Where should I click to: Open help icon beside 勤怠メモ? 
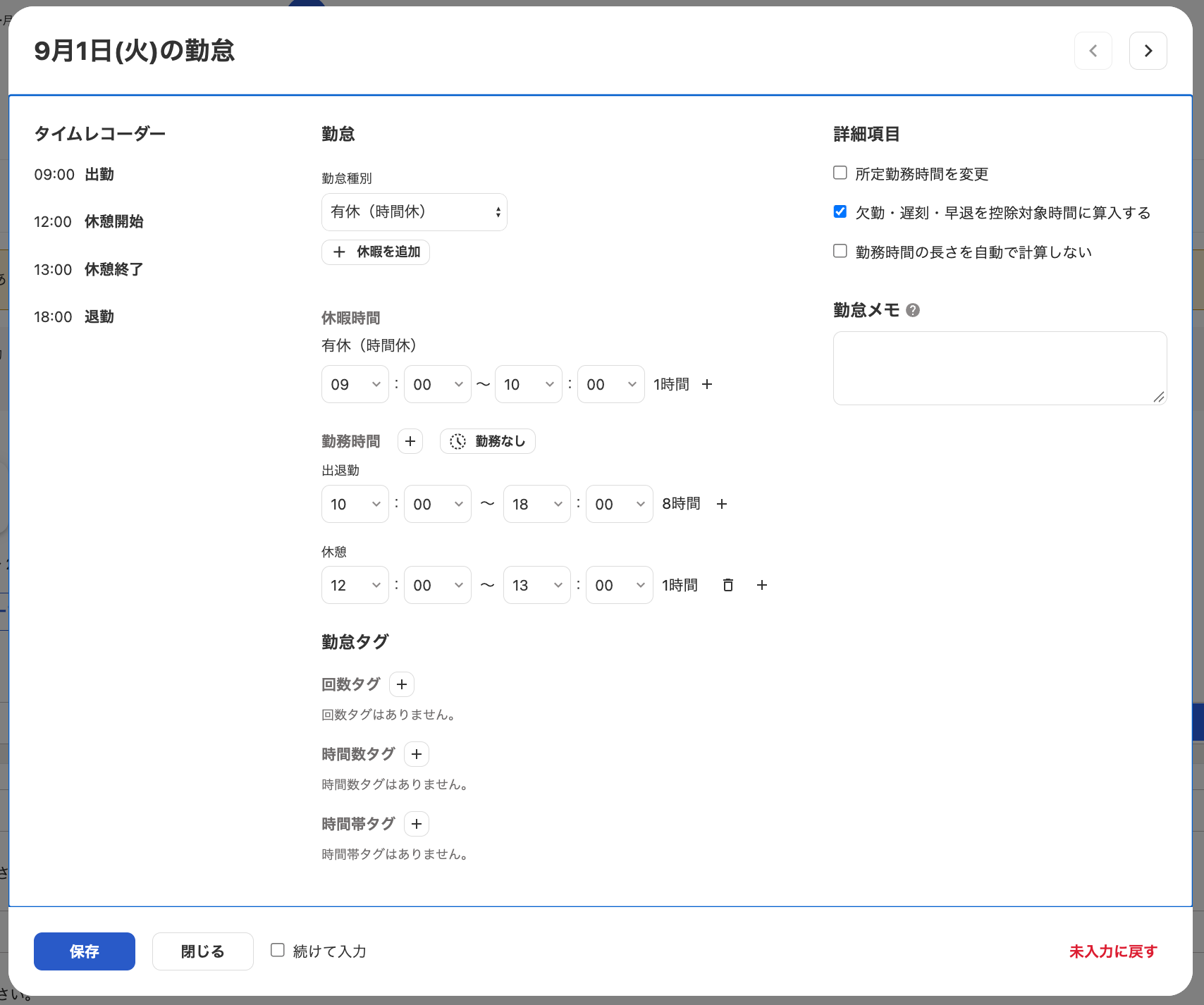coord(913,310)
